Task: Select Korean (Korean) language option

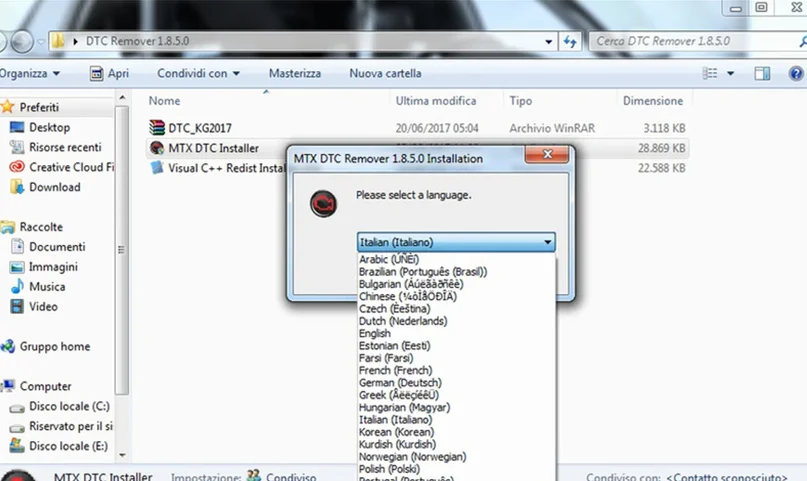Action: tap(456, 432)
